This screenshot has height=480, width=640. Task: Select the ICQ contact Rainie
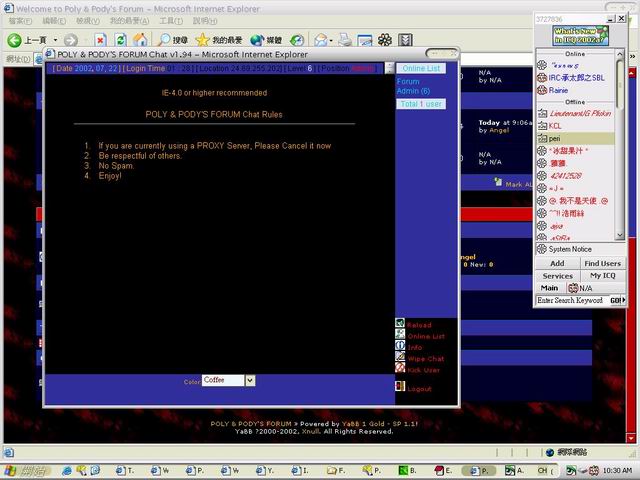pyautogui.click(x=558, y=90)
